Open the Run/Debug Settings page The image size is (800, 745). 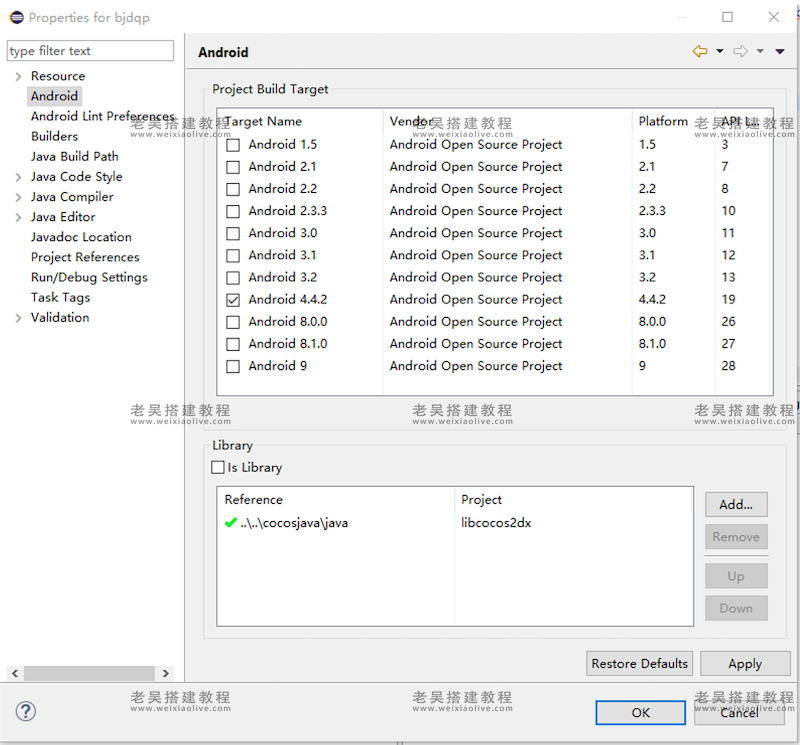click(x=89, y=277)
